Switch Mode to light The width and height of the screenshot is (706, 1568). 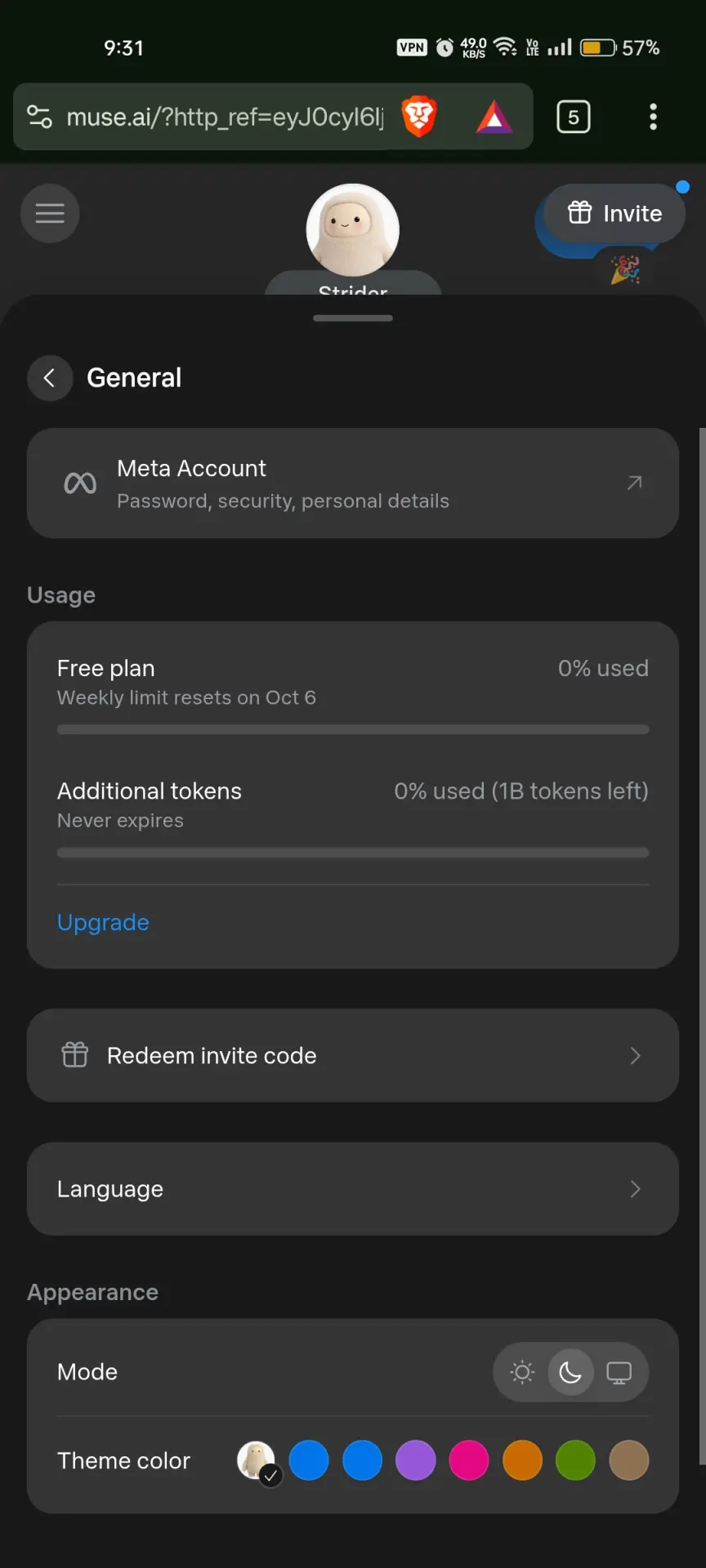(522, 1372)
